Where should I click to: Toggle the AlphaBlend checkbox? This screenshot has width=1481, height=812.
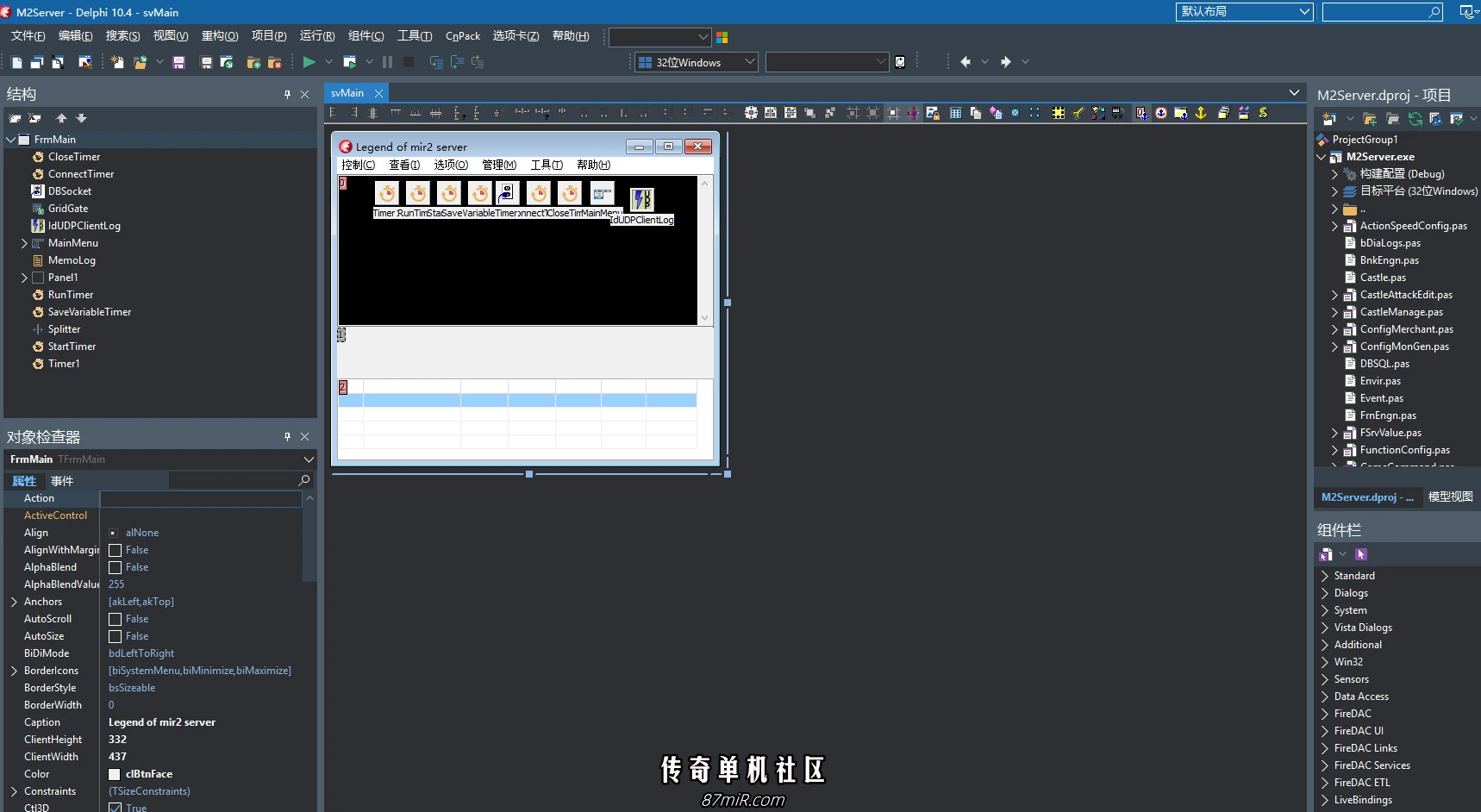(x=115, y=567)
